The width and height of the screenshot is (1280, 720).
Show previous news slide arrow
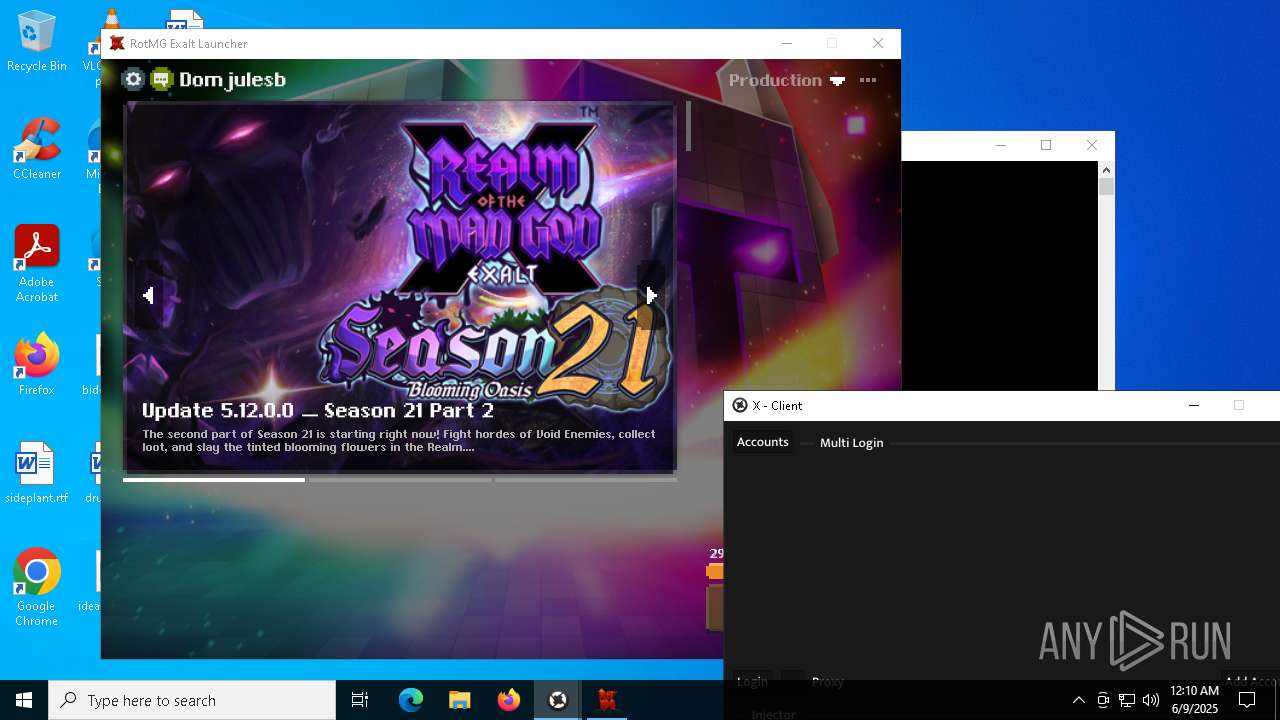(x=148, y=295)
